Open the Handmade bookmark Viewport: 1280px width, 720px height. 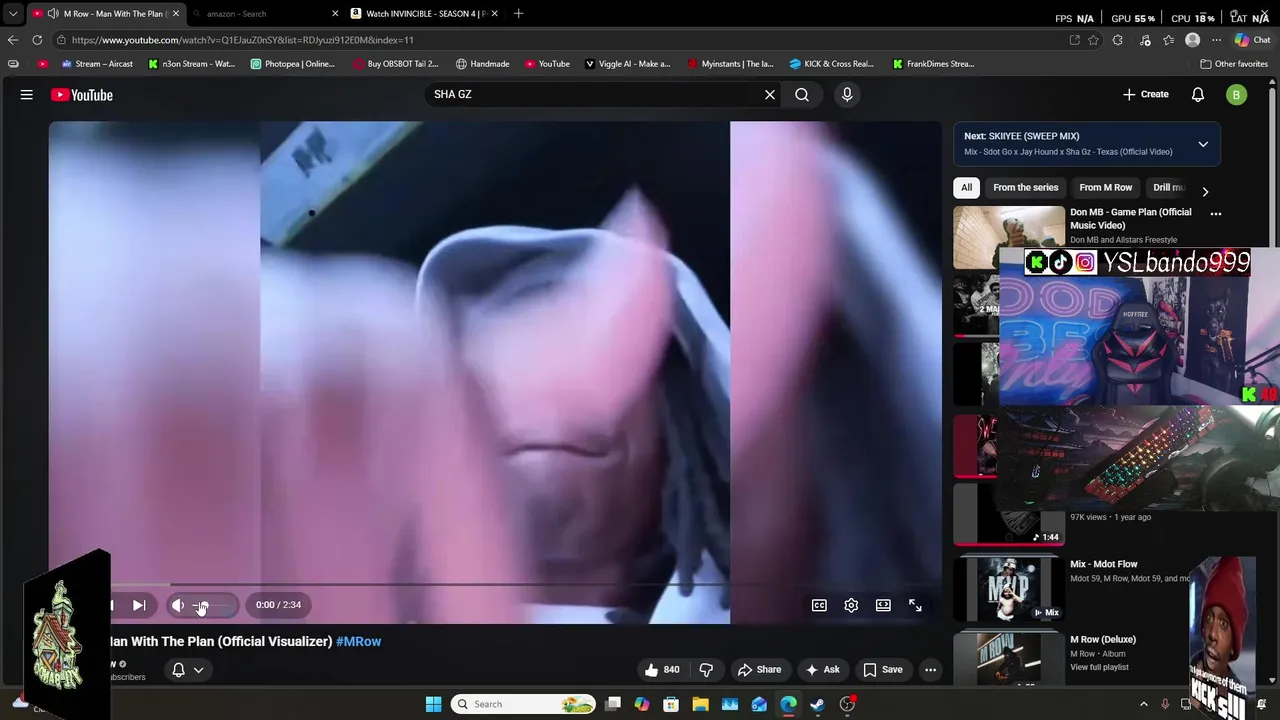[482, 64]
